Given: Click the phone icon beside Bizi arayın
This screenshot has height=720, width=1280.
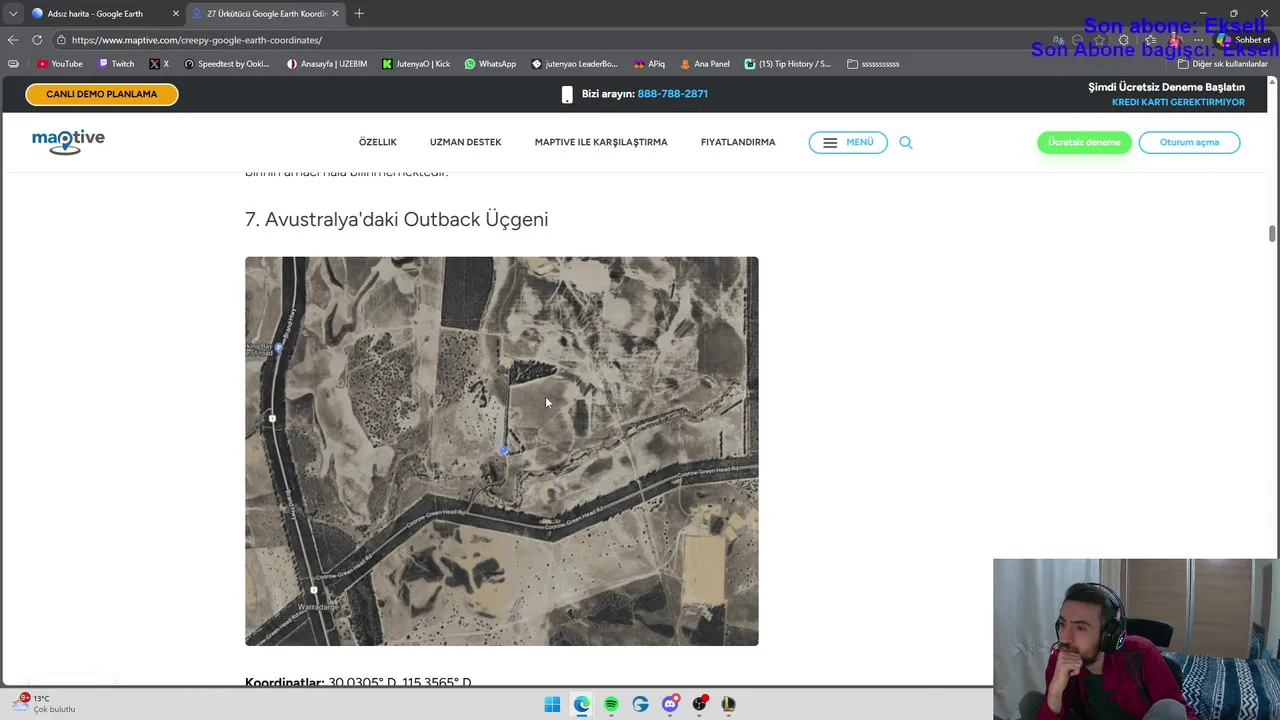Looking at the screenshot, I should (567, 94).
